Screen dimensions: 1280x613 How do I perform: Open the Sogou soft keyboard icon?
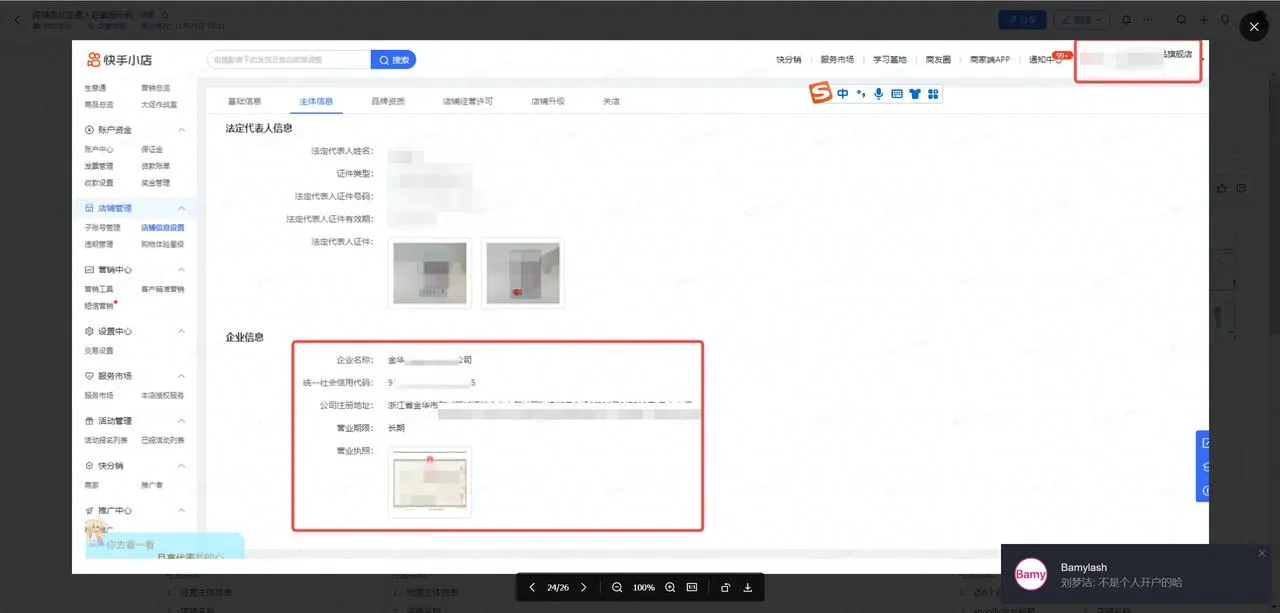click(x=896, y=93)
